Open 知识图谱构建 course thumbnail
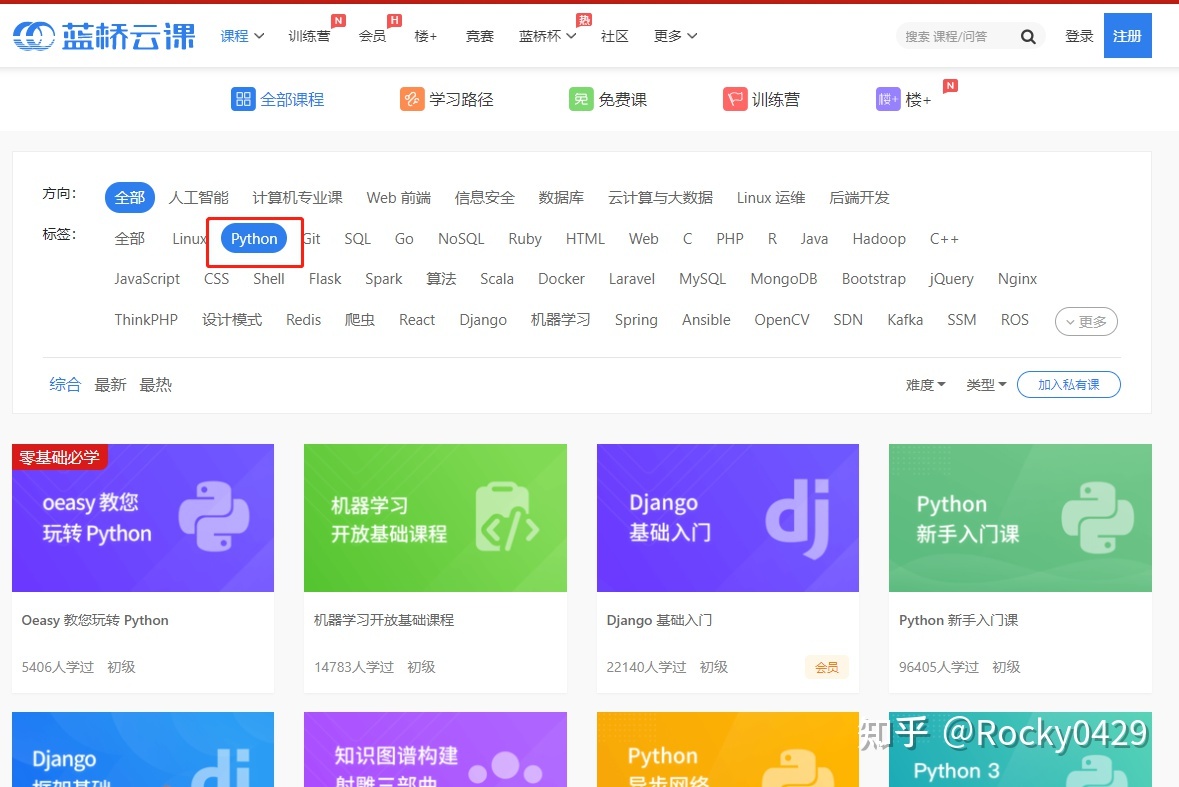Screen dimensions: 1179x787 pyautogui.click(x=435, y=749)
